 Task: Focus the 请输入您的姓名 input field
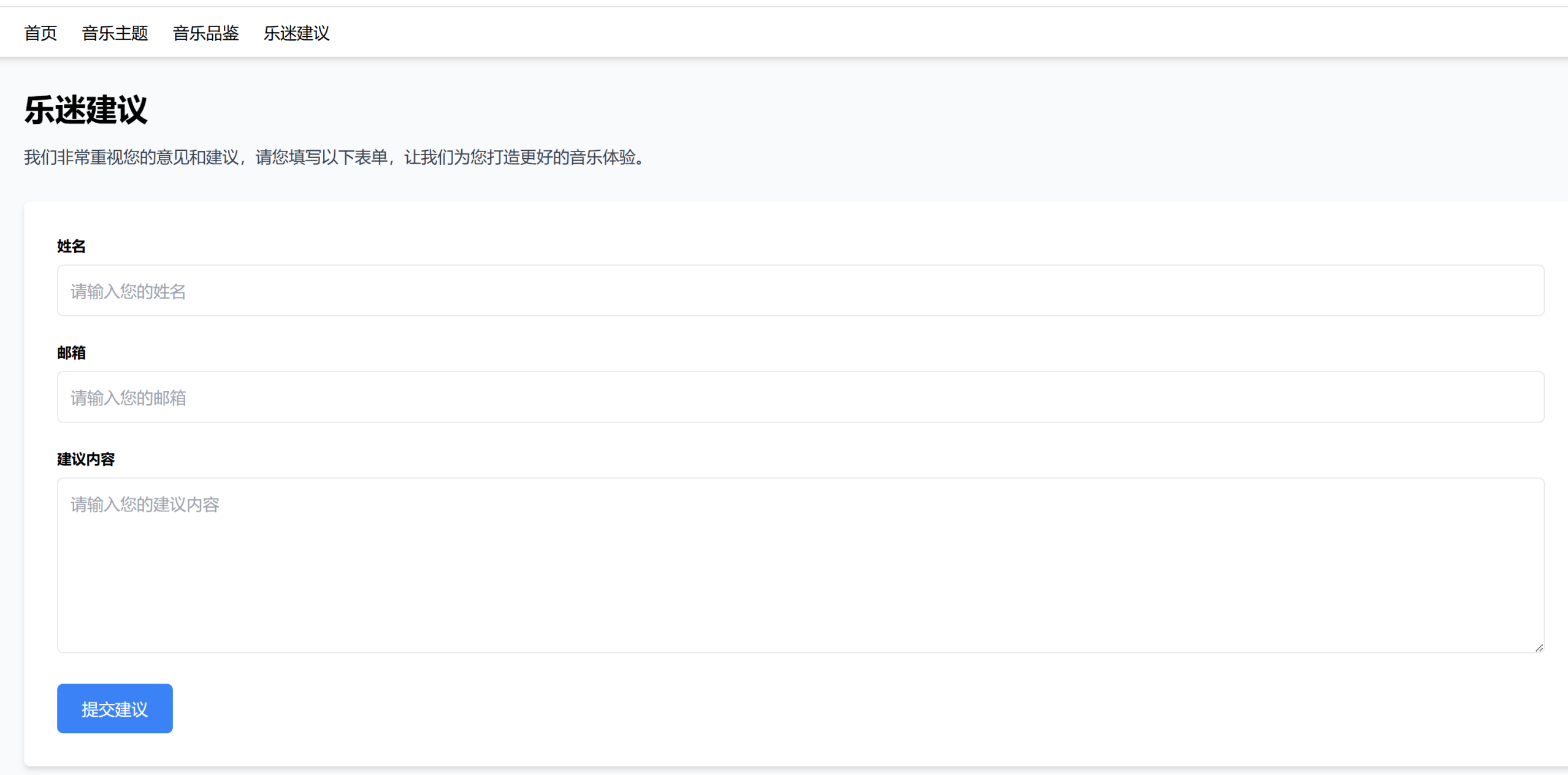point(800,291)
